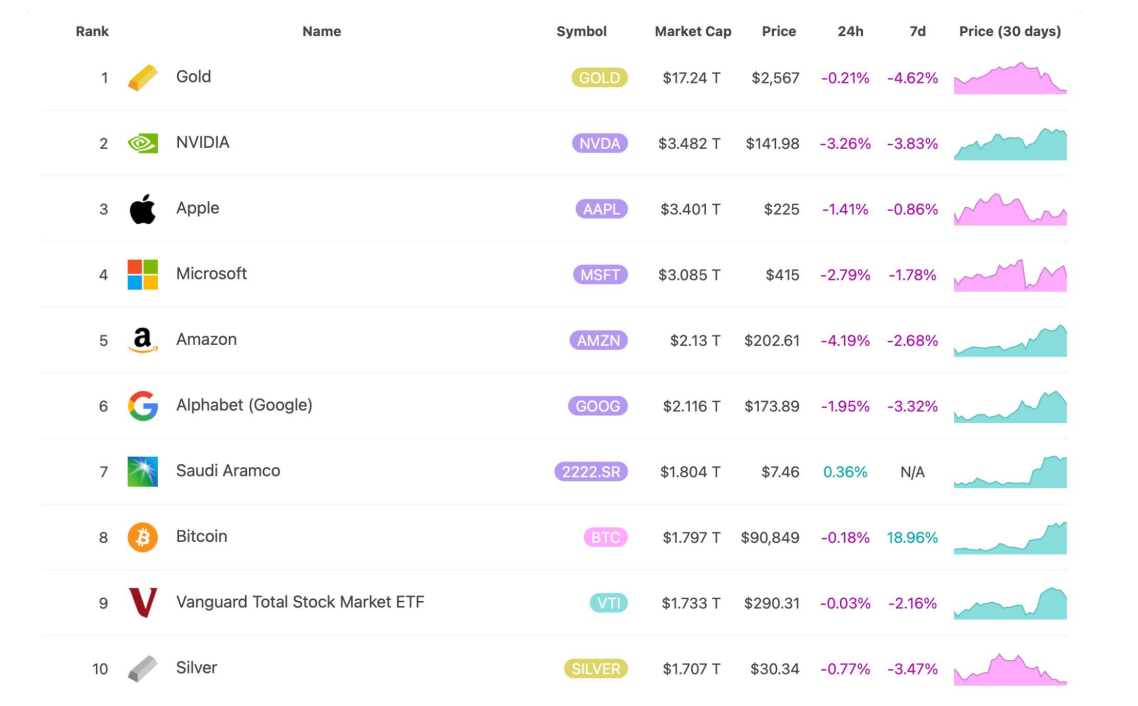Click the Microsoft logo icon
This screenshot has height=706, width=1138.
tap(142, 274)
